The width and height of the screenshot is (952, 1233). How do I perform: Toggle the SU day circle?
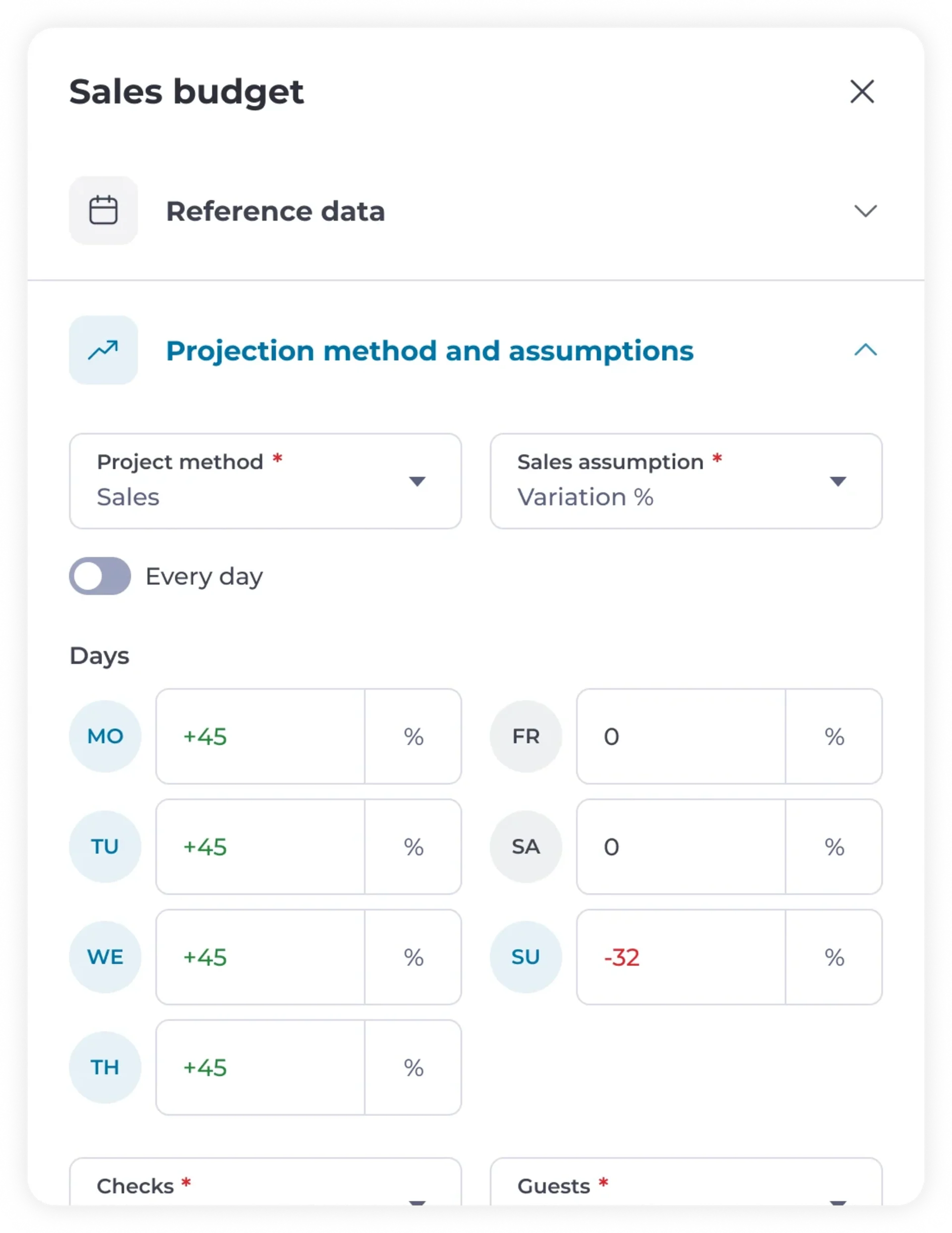click(526, 957)
